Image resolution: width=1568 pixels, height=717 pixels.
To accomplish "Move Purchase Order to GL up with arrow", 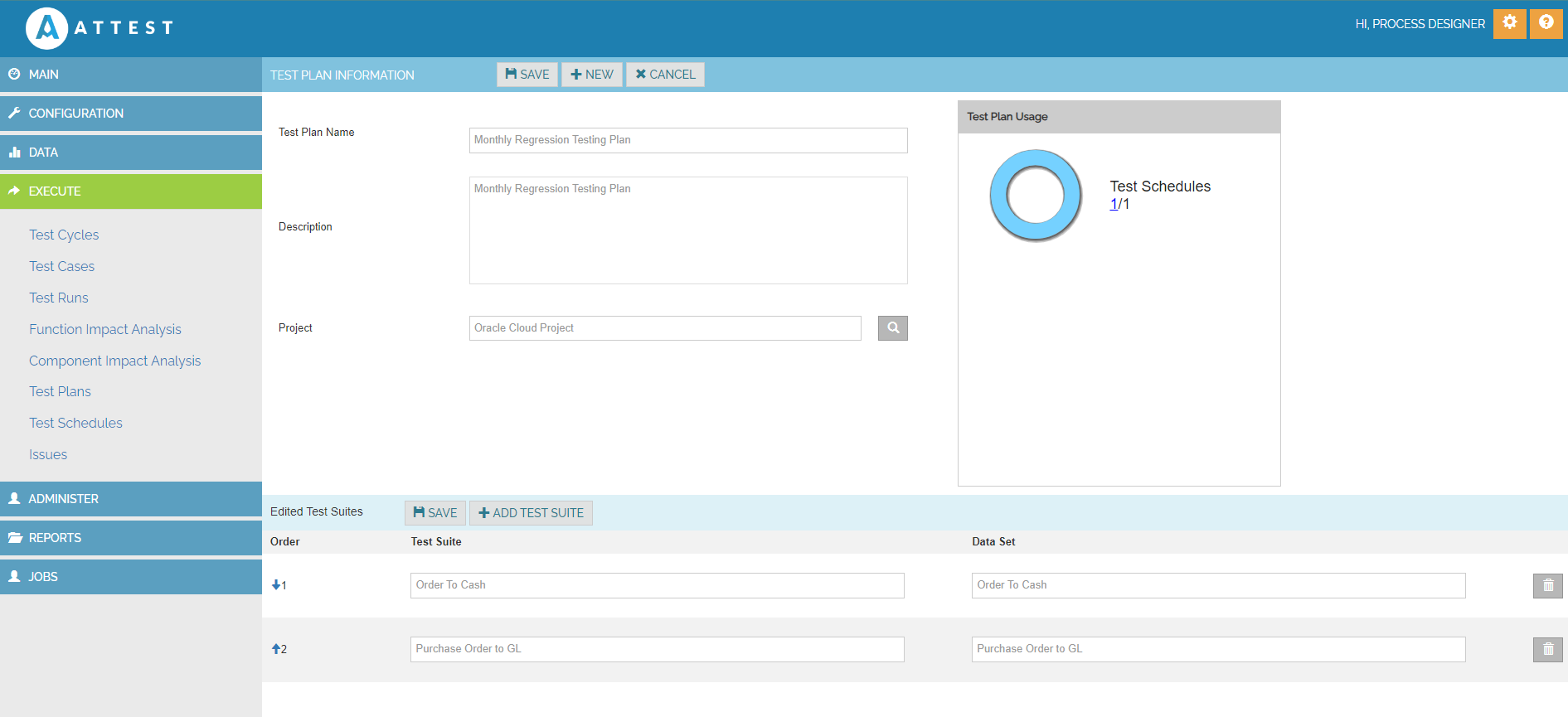I will coord(276,649).
